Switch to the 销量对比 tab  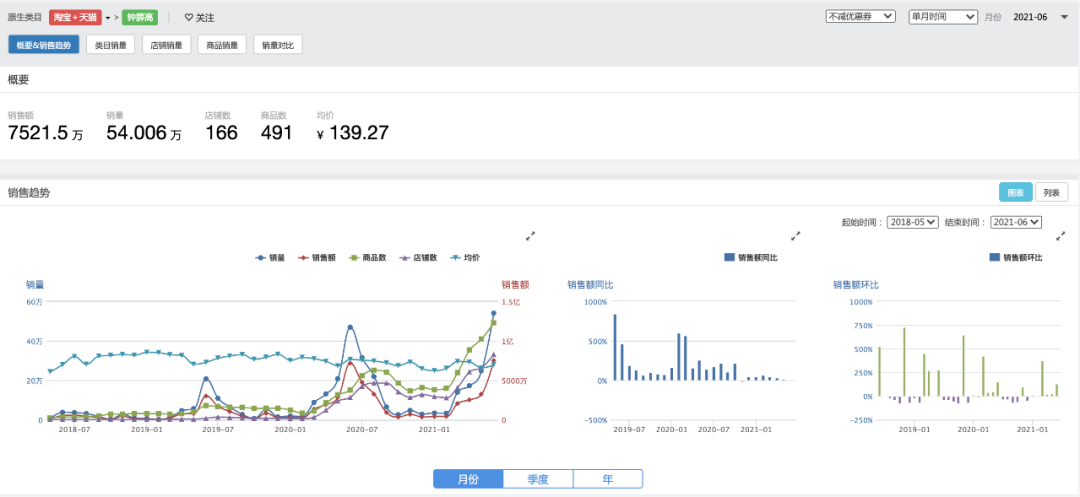point(278,45)
